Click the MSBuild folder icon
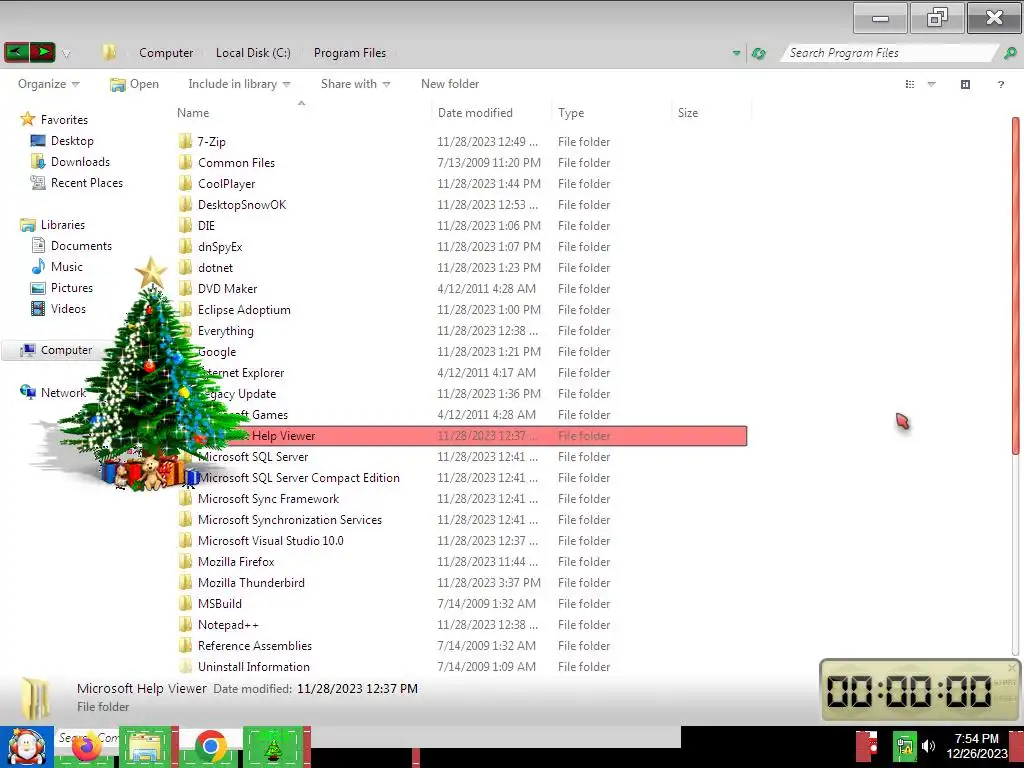Image resolution: width=1024 pixels, height=768 pixels. tap(185, 603)
